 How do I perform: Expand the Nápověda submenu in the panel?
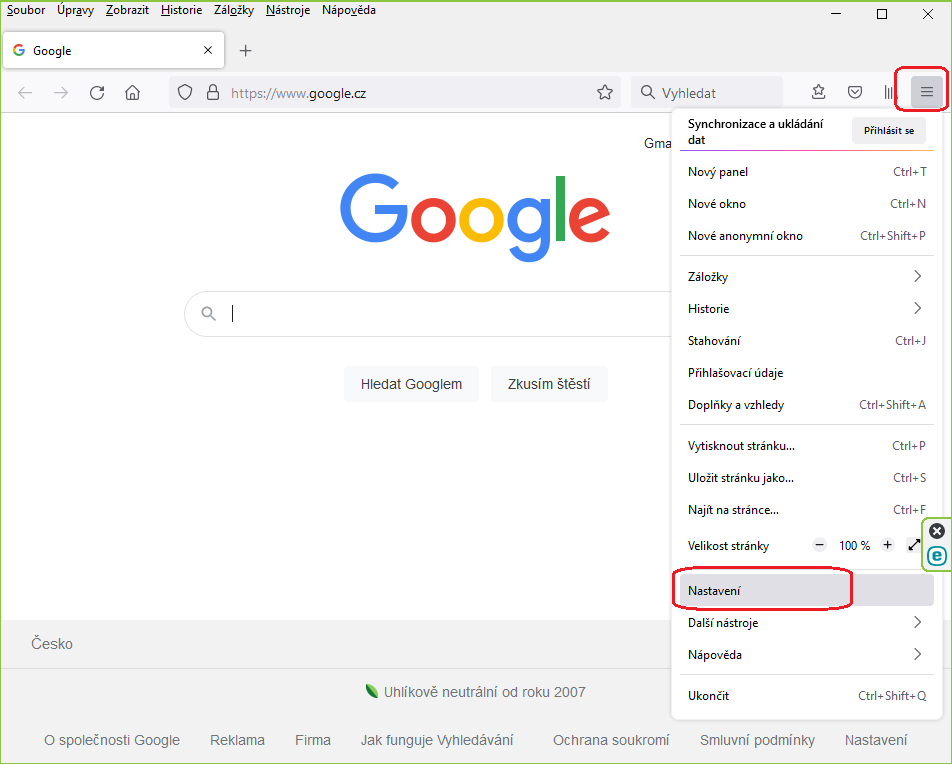(806, 655)
